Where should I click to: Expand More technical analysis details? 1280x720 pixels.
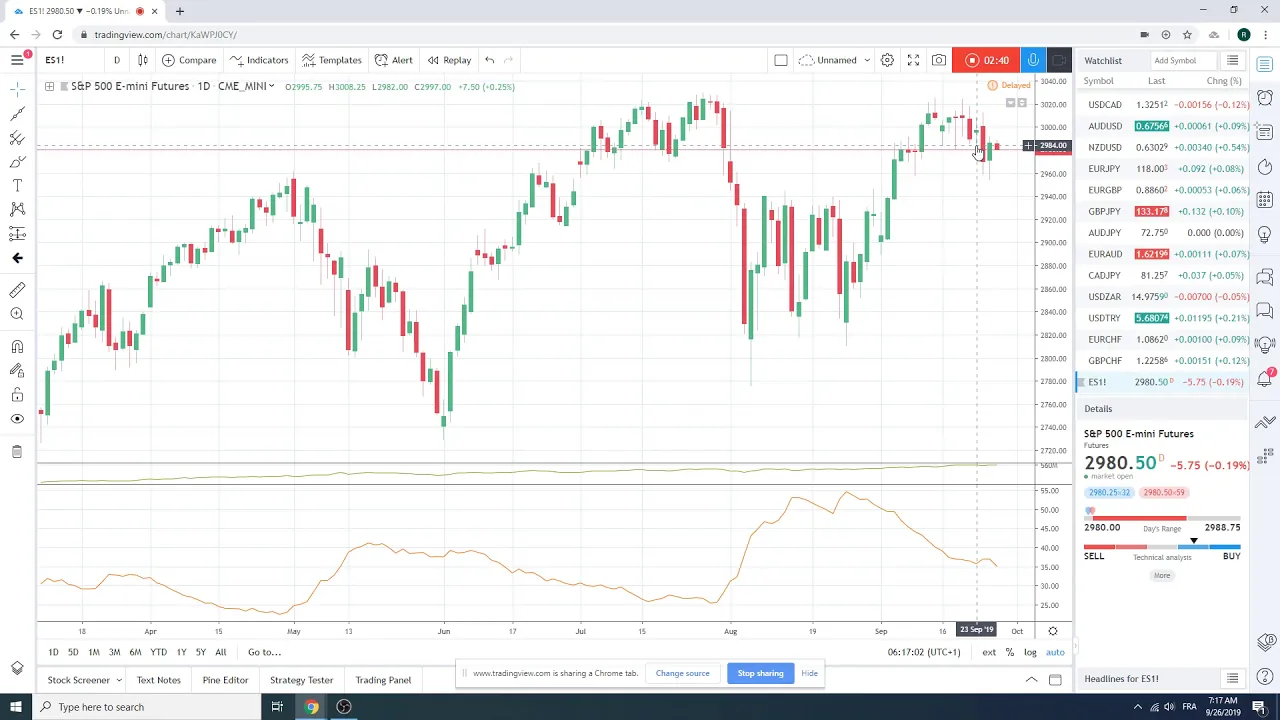click(x=1162, y=576)
